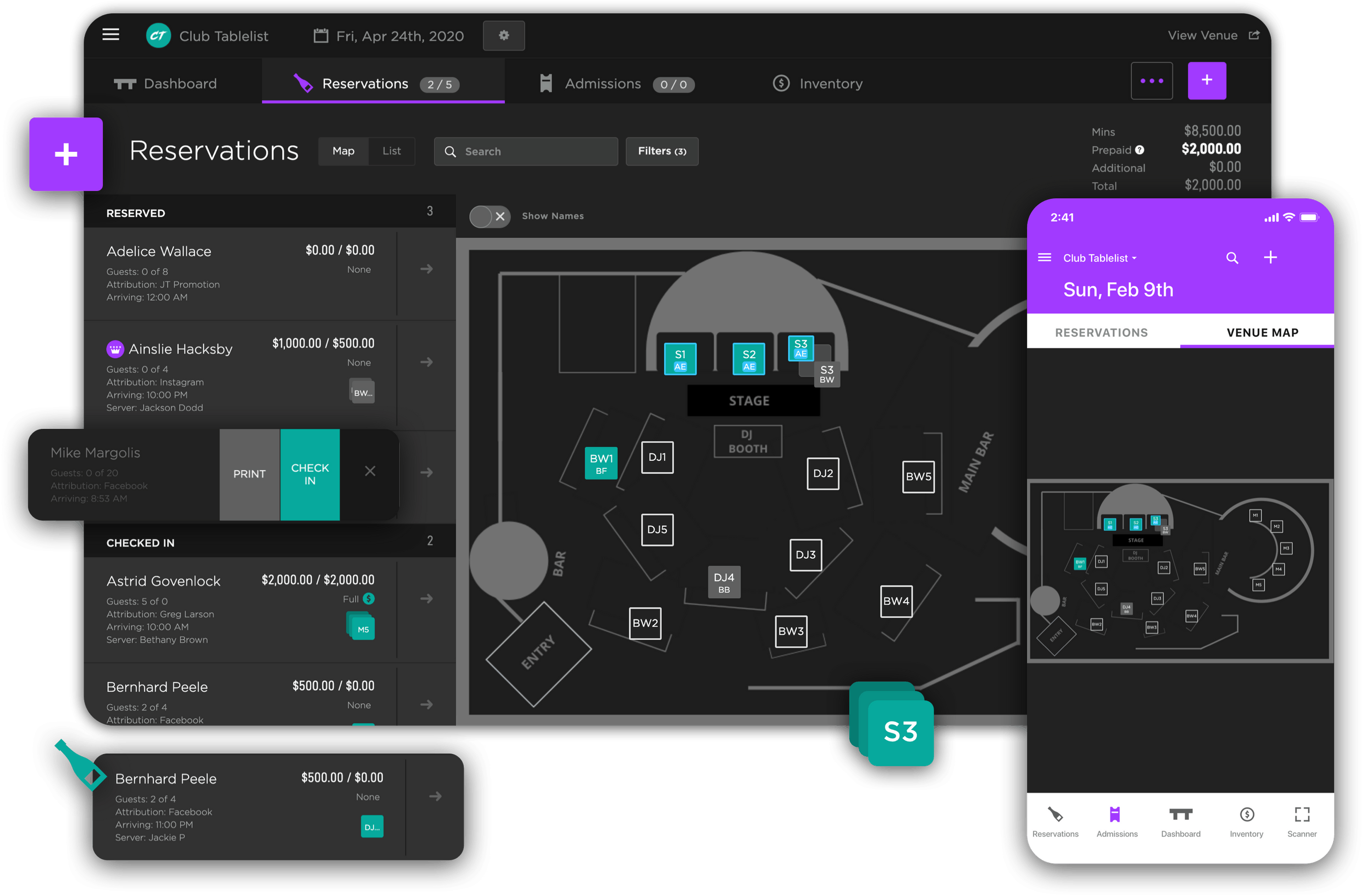1362x896 pixels.
Task: Open event settings with the gear icon
Action: click(503, 35)
